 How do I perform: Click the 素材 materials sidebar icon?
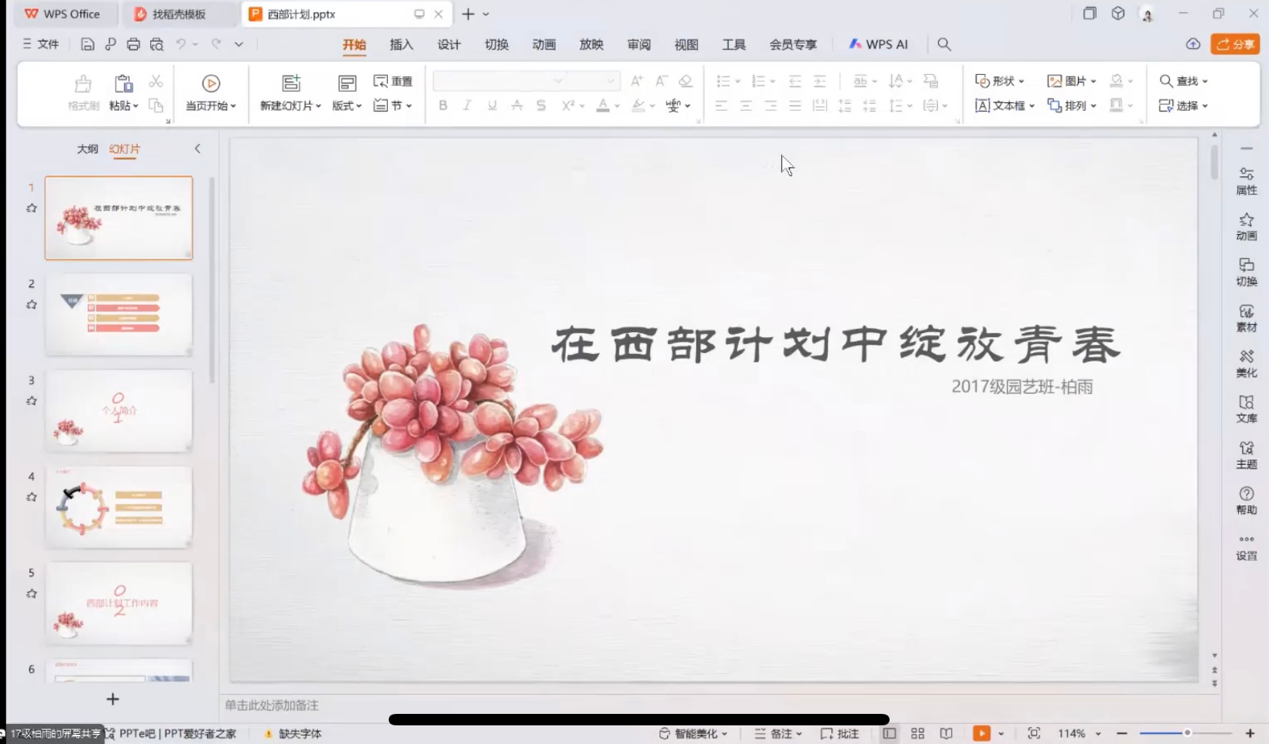tap(1246, 317)
